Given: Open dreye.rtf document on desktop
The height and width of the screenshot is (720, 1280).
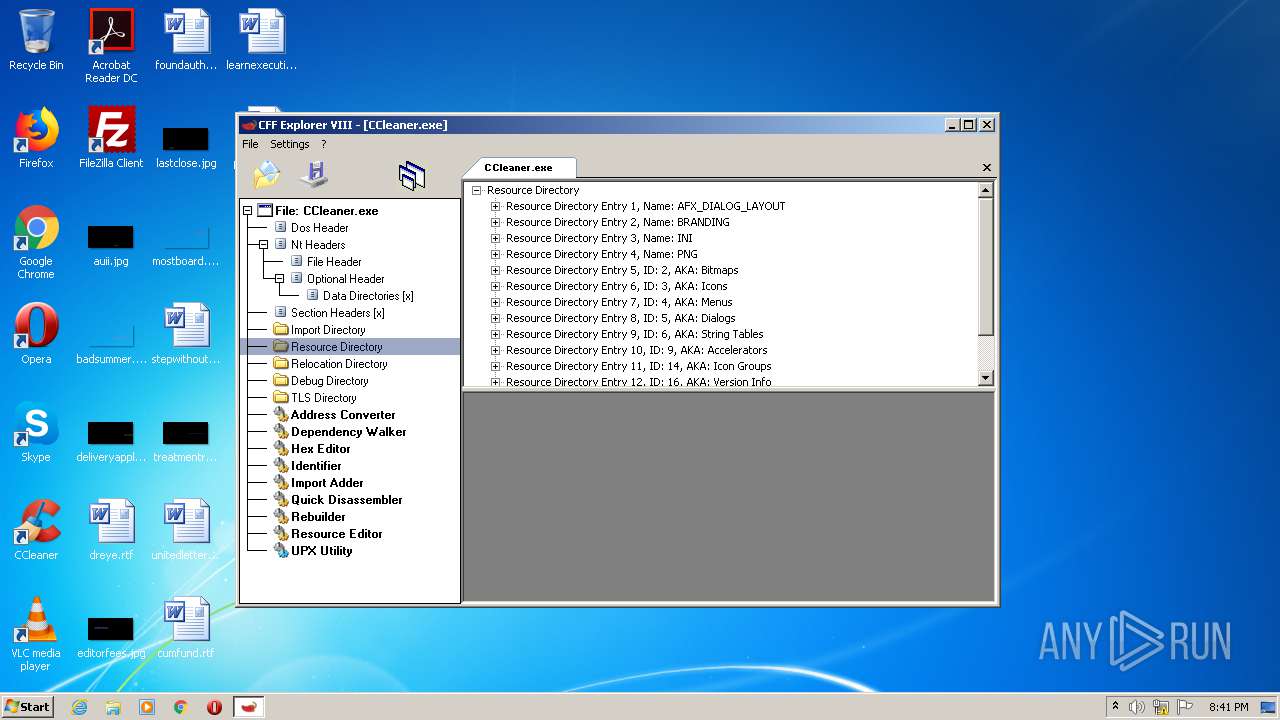Looking at the screenshot, I should coord(111,530).
